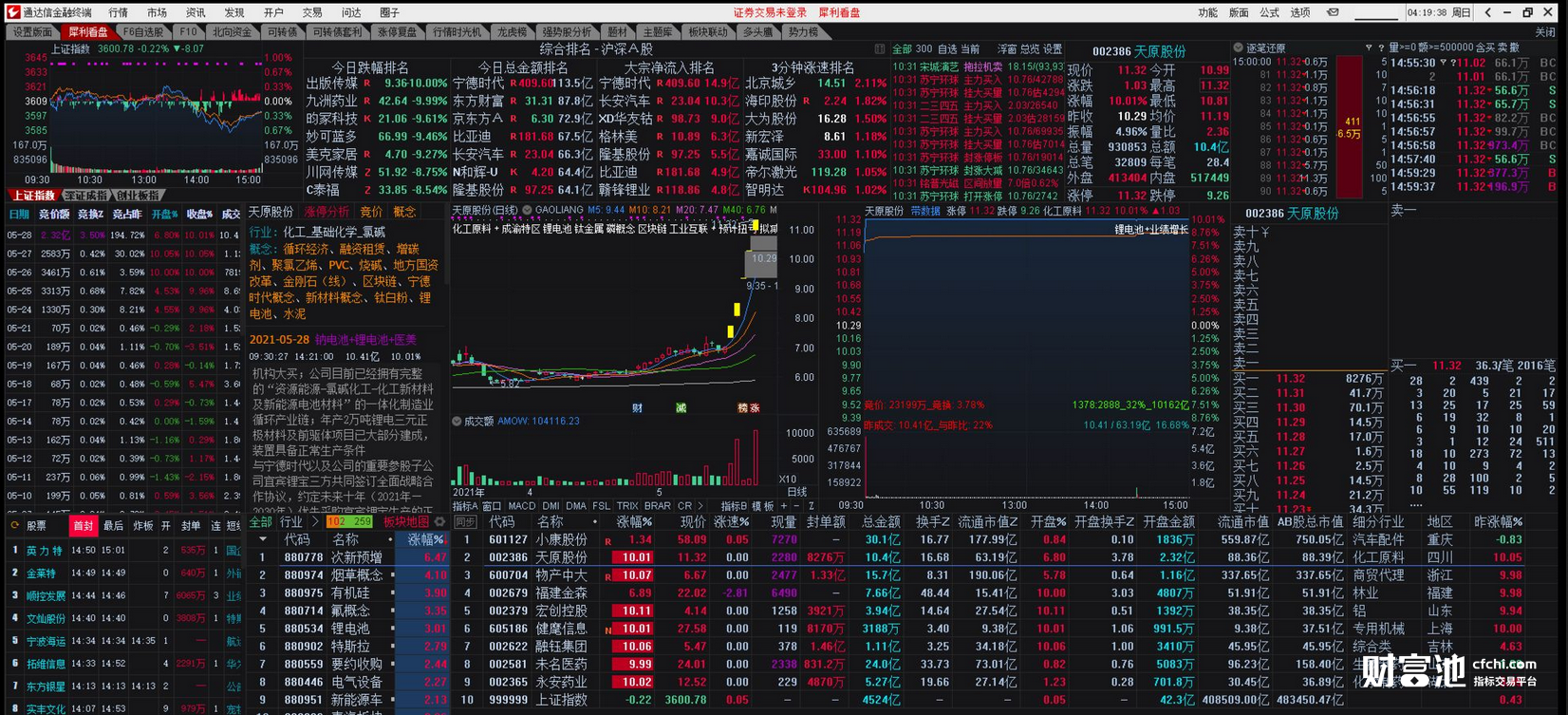The image size is (1568, 715).
Task: Toggle 带数据 option on intraday chart
Action: tap(924, 211)
